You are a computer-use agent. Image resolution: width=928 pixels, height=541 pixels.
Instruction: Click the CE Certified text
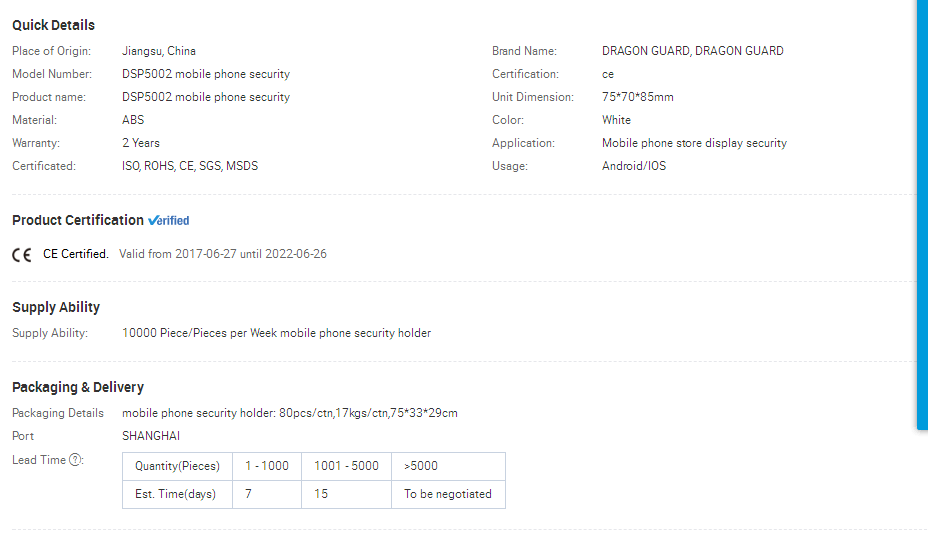tap(76, 254)
